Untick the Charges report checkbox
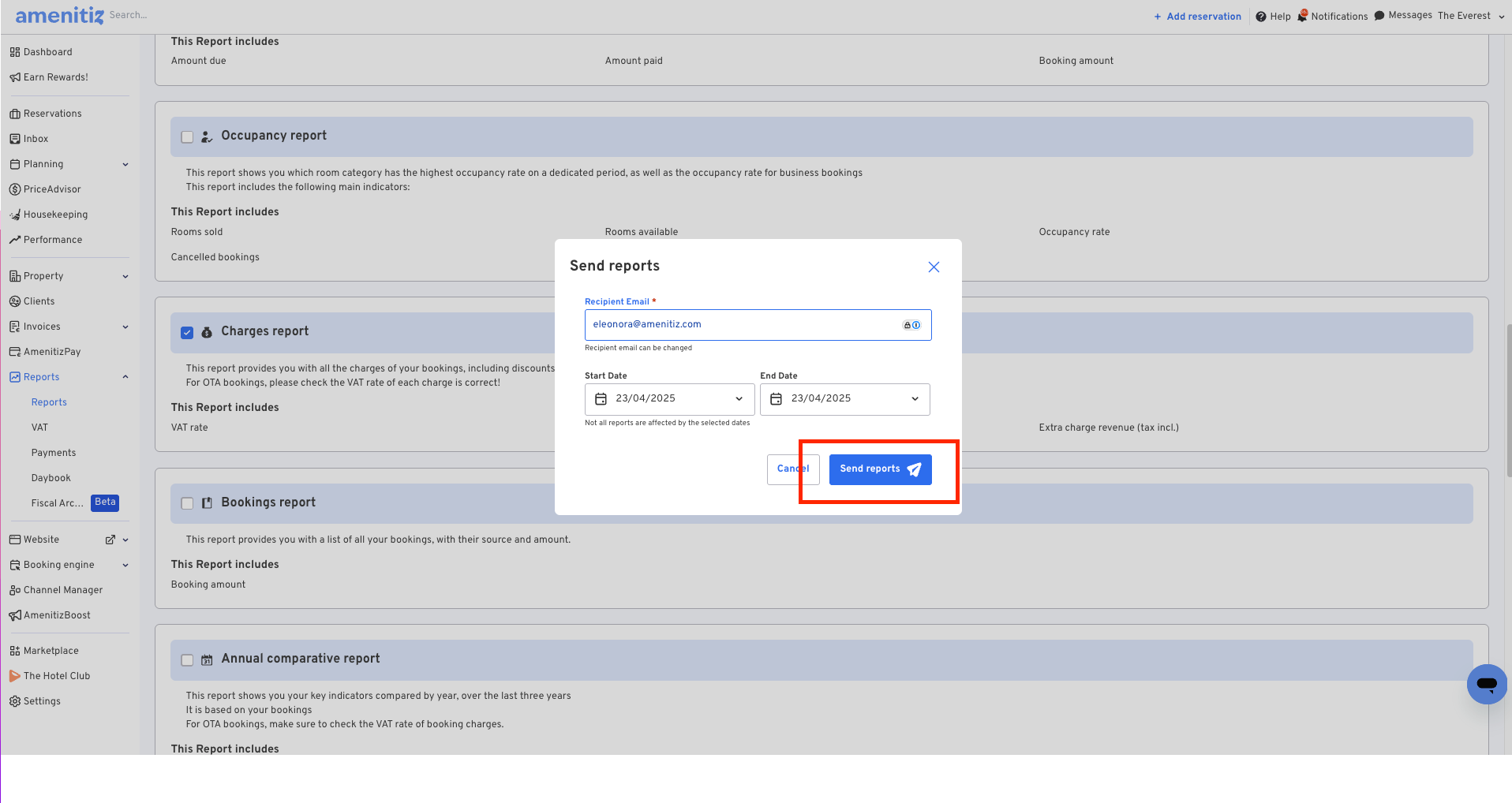Viewport: 1512px width, 803px height. pos(187,333)
